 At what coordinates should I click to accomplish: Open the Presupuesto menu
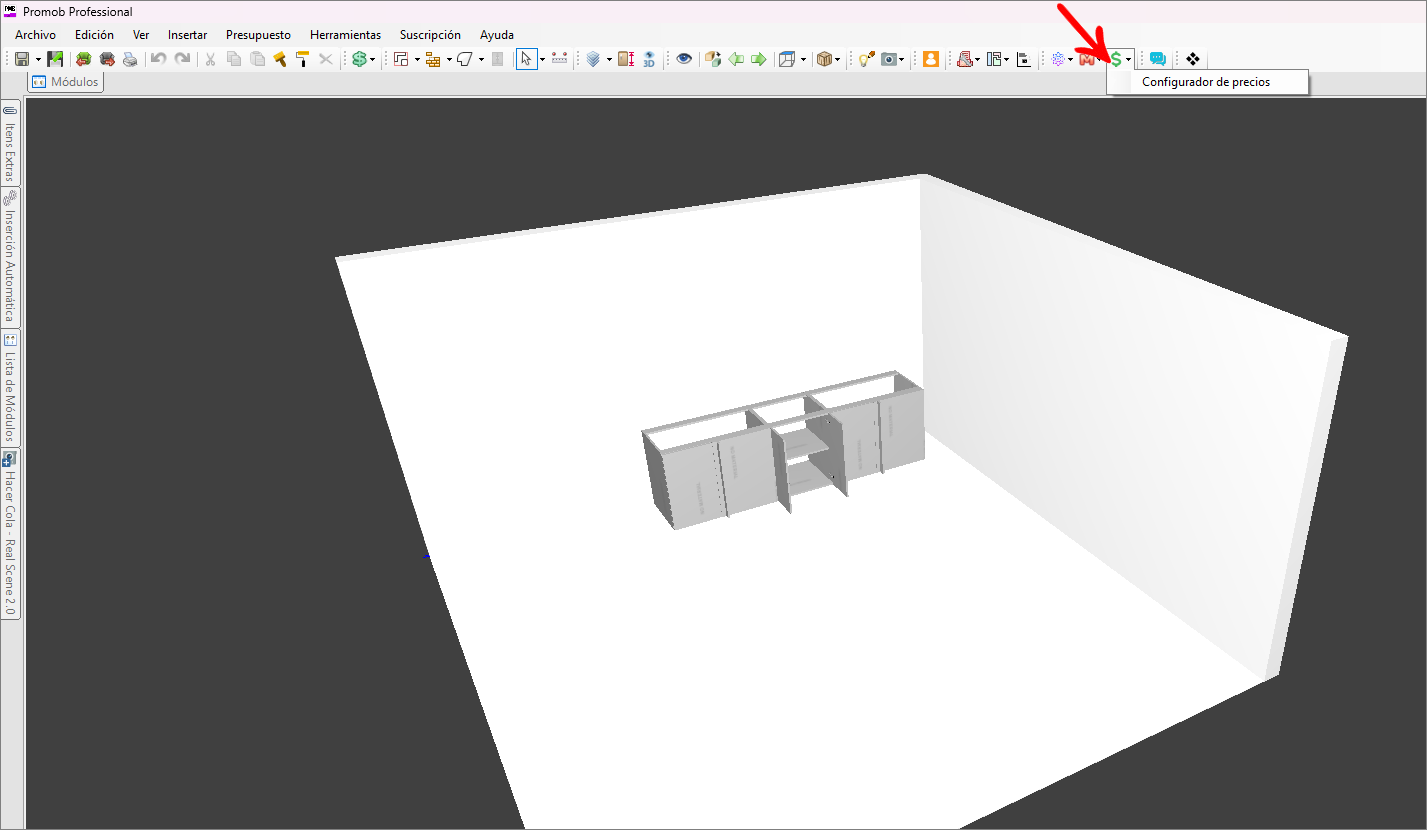[258, 35]
